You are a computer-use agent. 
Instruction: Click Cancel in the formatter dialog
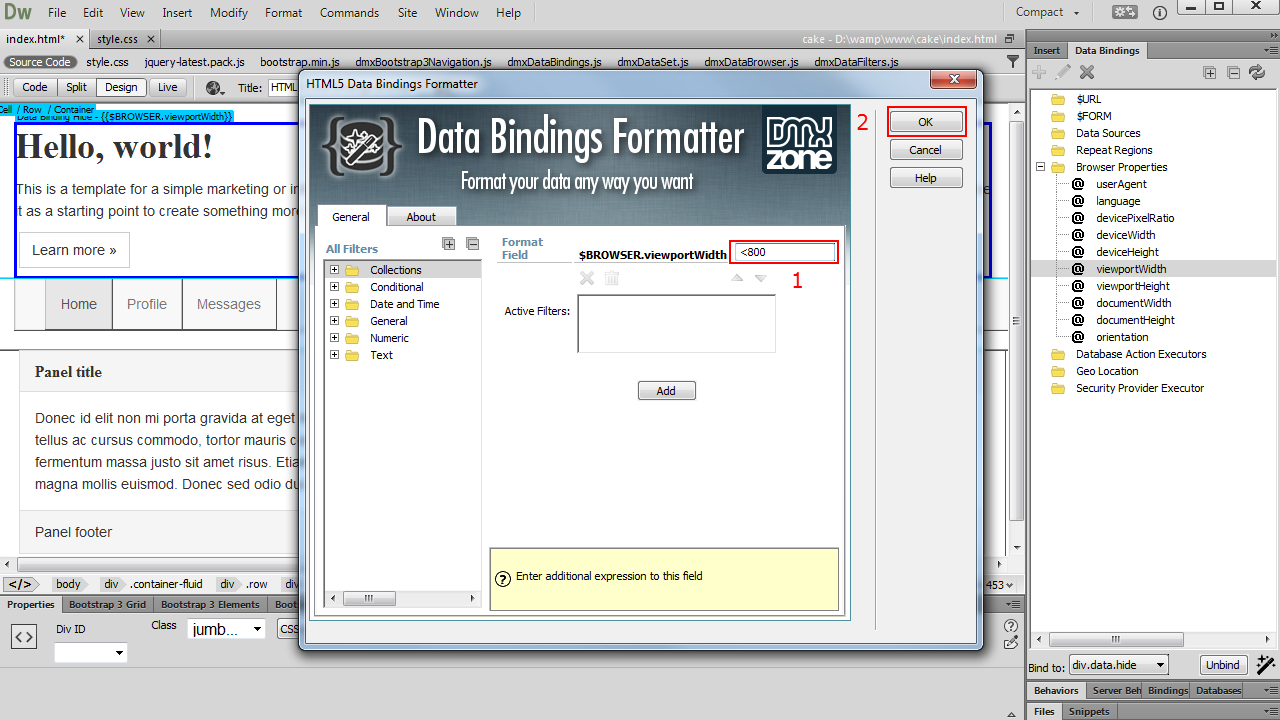tap(926, 150)
